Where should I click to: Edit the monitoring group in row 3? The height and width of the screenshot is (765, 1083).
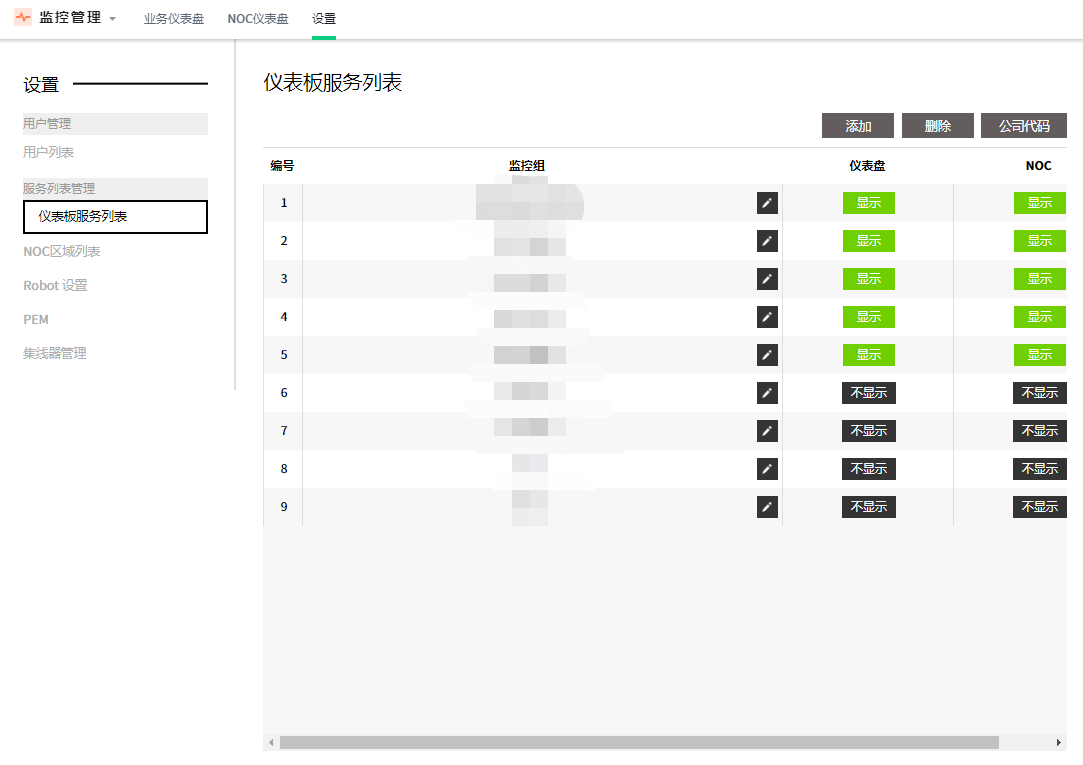tap(767, 279)
